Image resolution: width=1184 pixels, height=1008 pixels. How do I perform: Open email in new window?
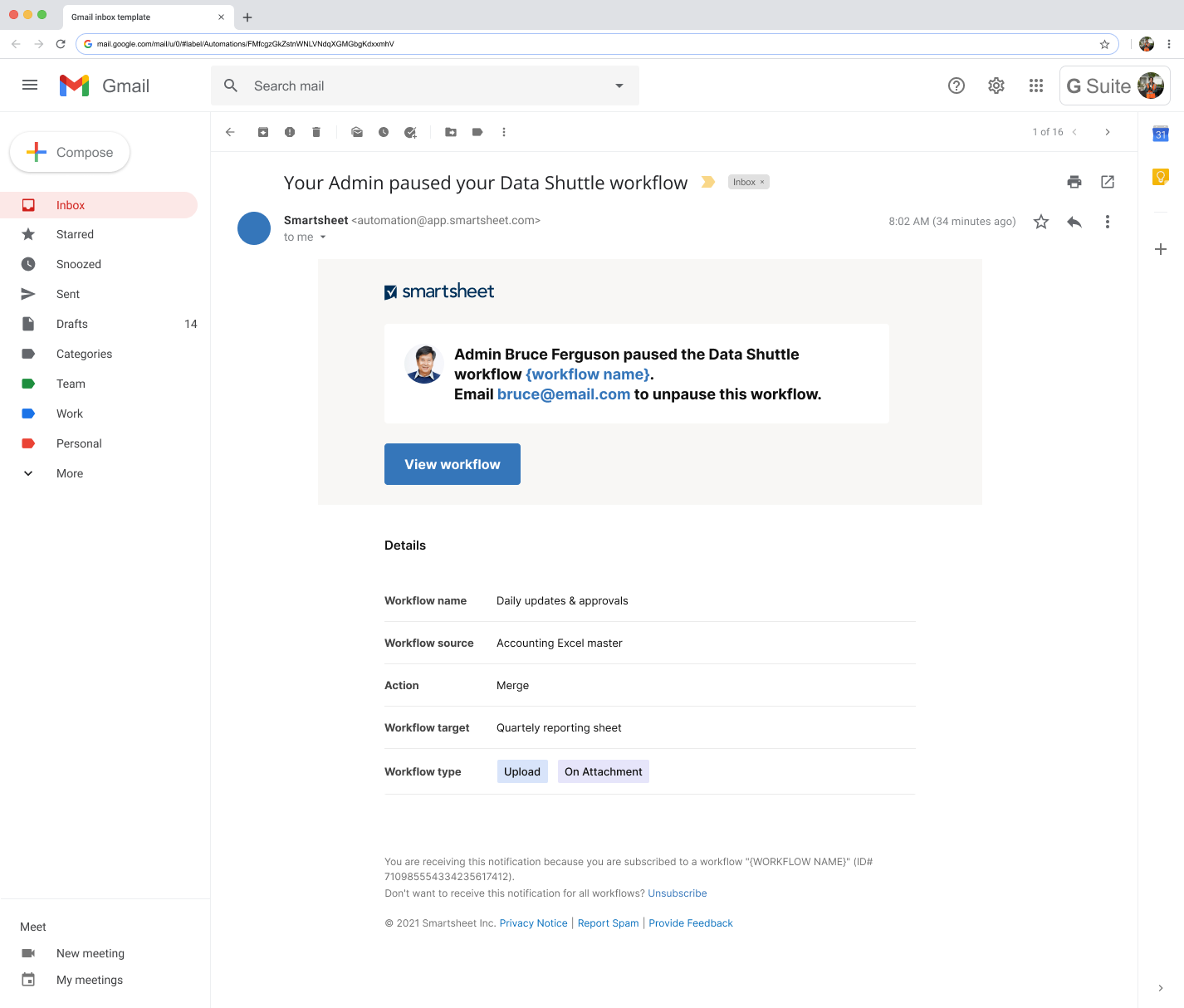tap(1108, 182)
